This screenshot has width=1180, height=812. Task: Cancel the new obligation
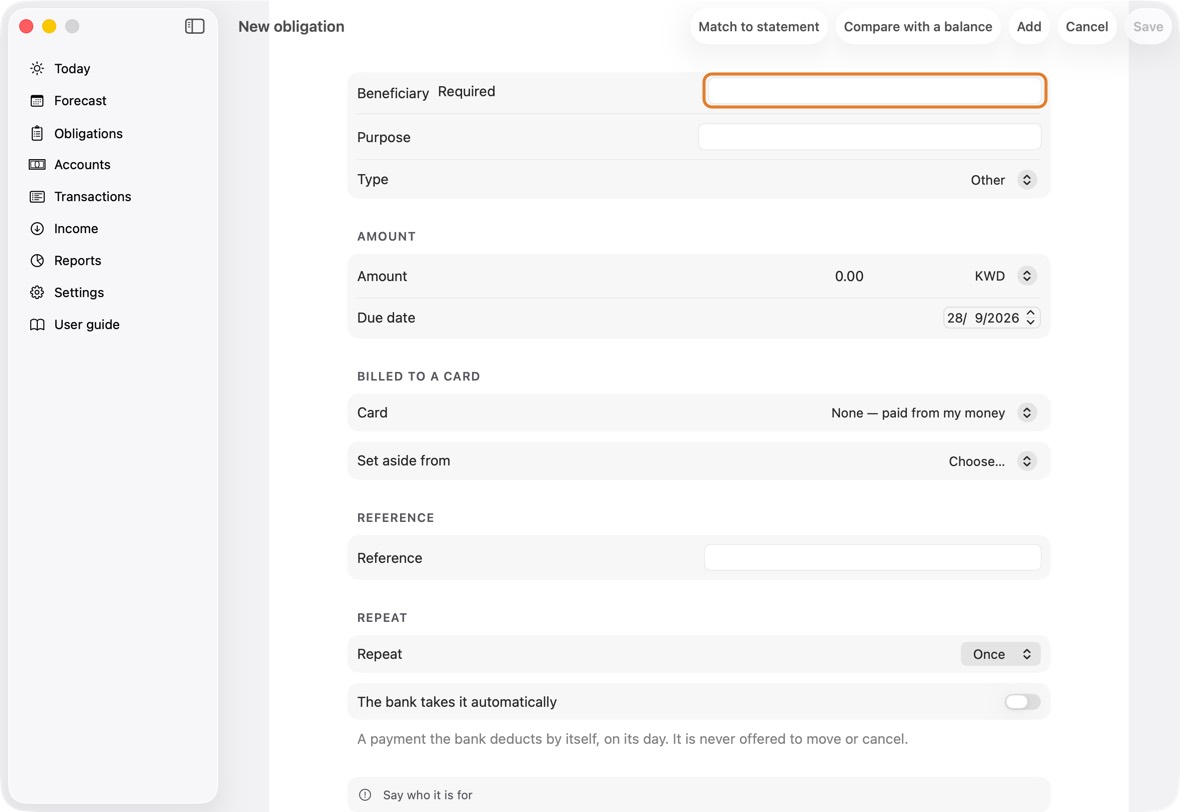point(1087,26)
